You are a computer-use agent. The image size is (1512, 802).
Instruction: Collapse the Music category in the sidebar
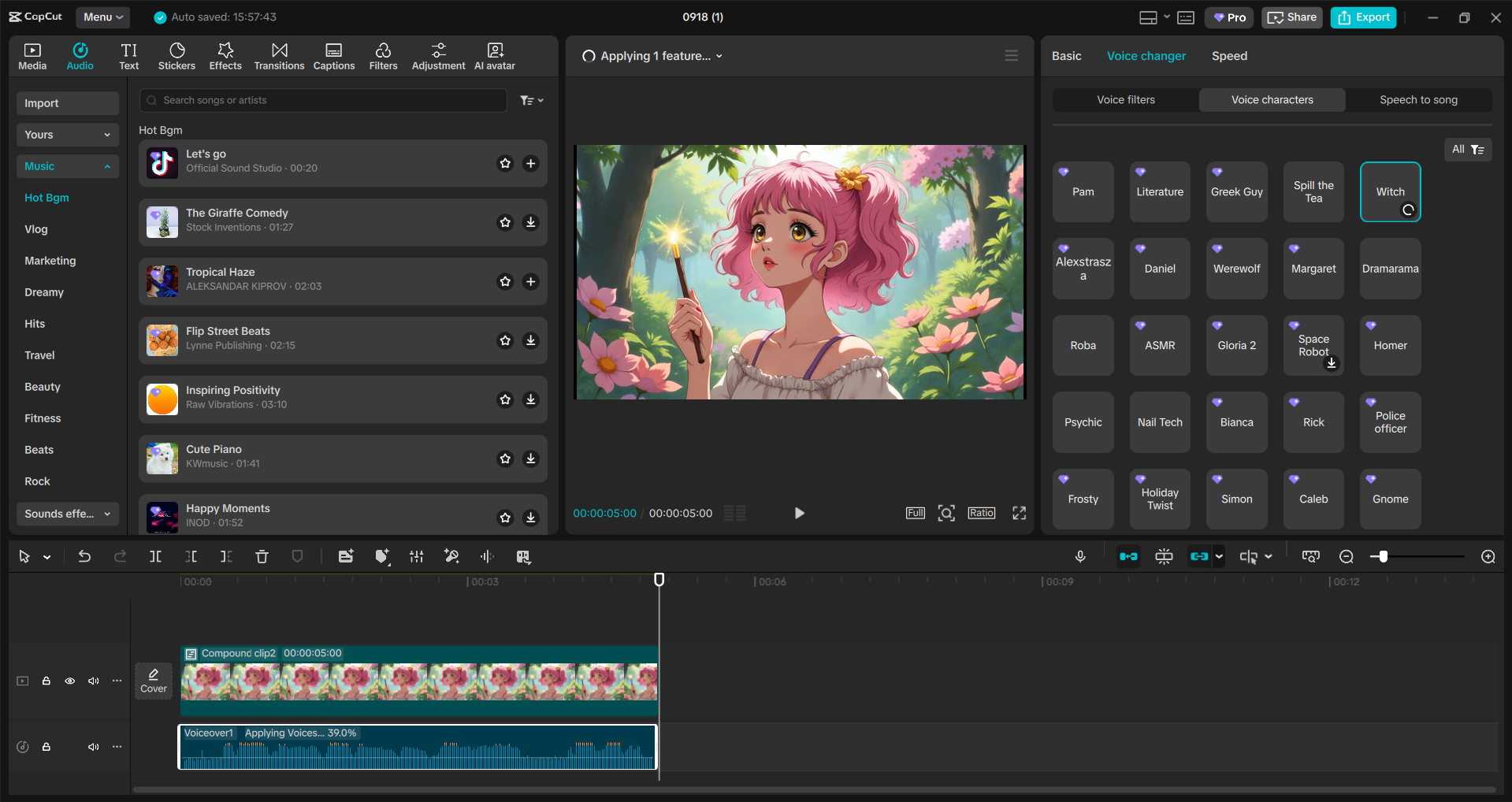click(108, 166)
